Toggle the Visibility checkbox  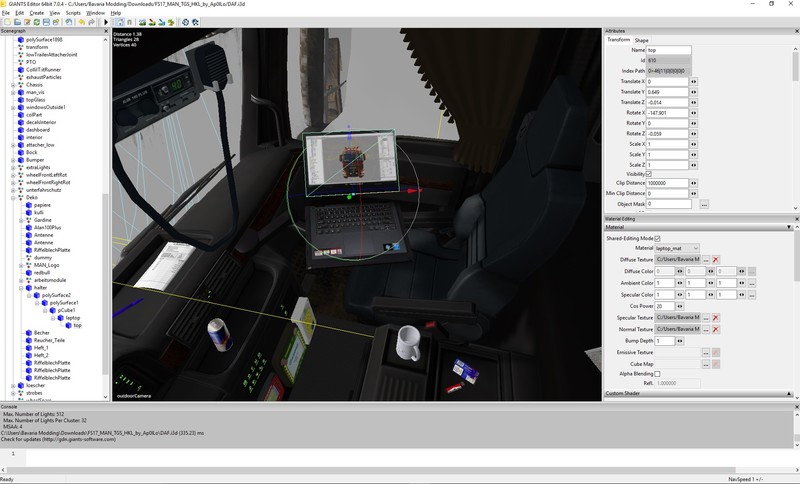tap(650, 174)
